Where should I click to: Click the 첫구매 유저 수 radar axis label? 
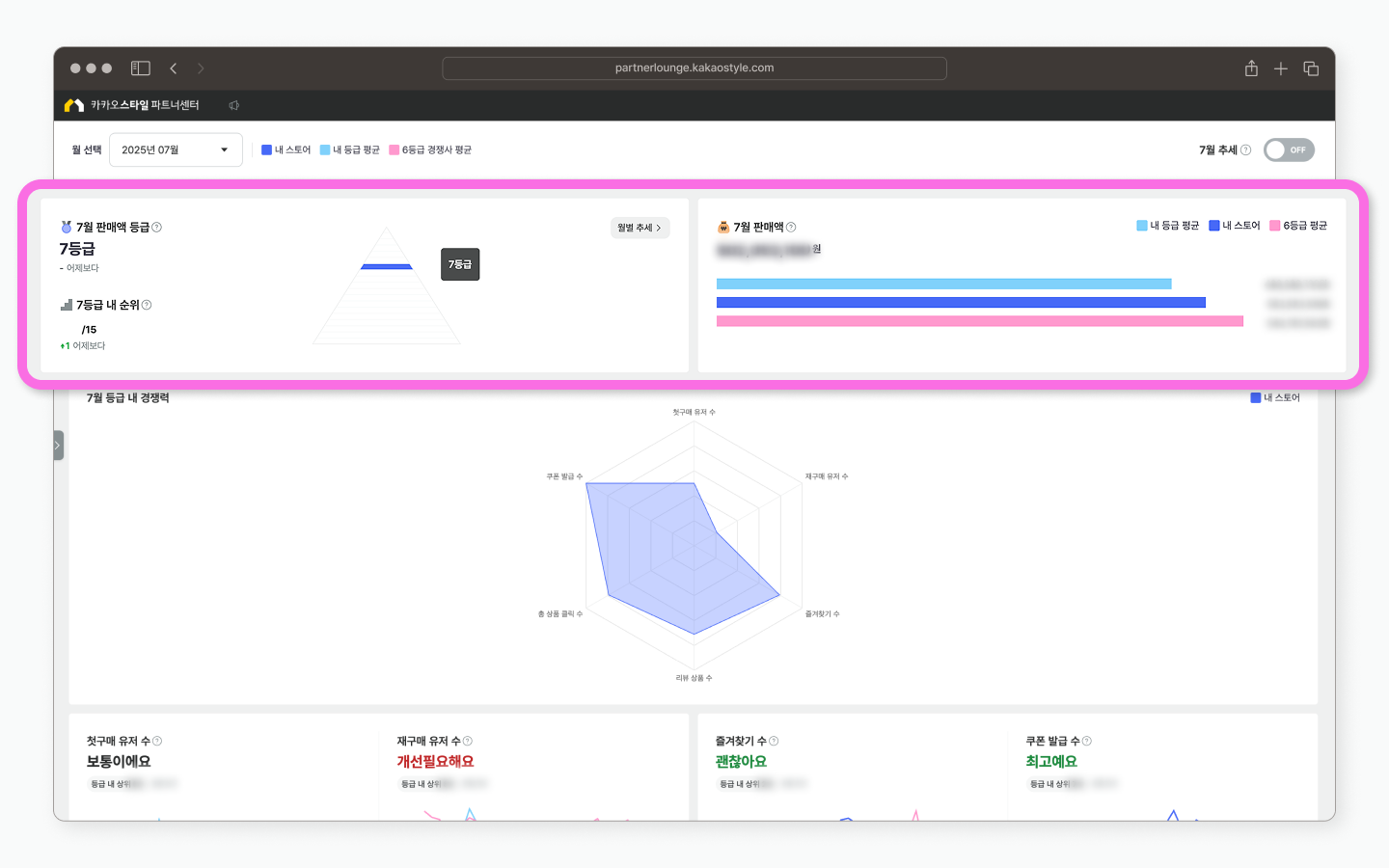click(x=694, y=412)
